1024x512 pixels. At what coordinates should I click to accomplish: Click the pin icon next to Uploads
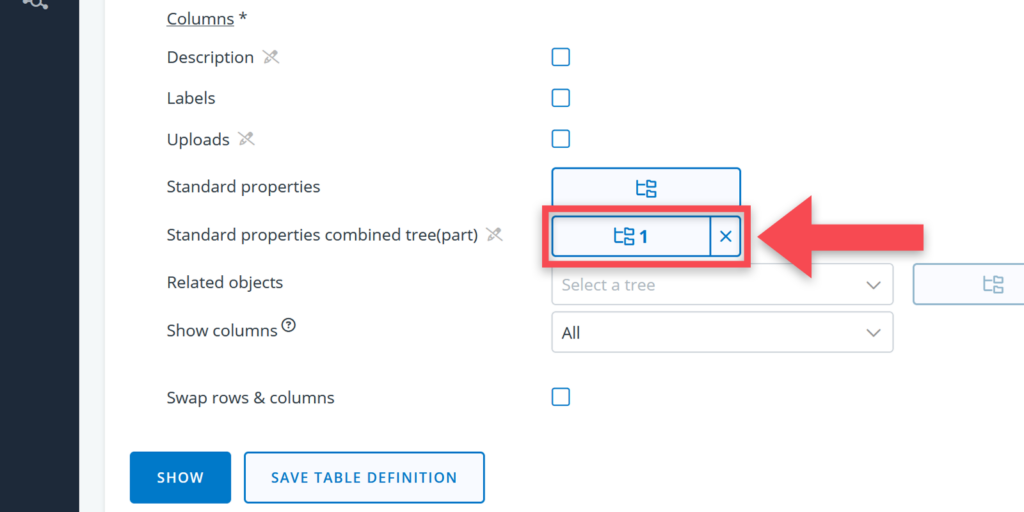(x=247, y=139)
